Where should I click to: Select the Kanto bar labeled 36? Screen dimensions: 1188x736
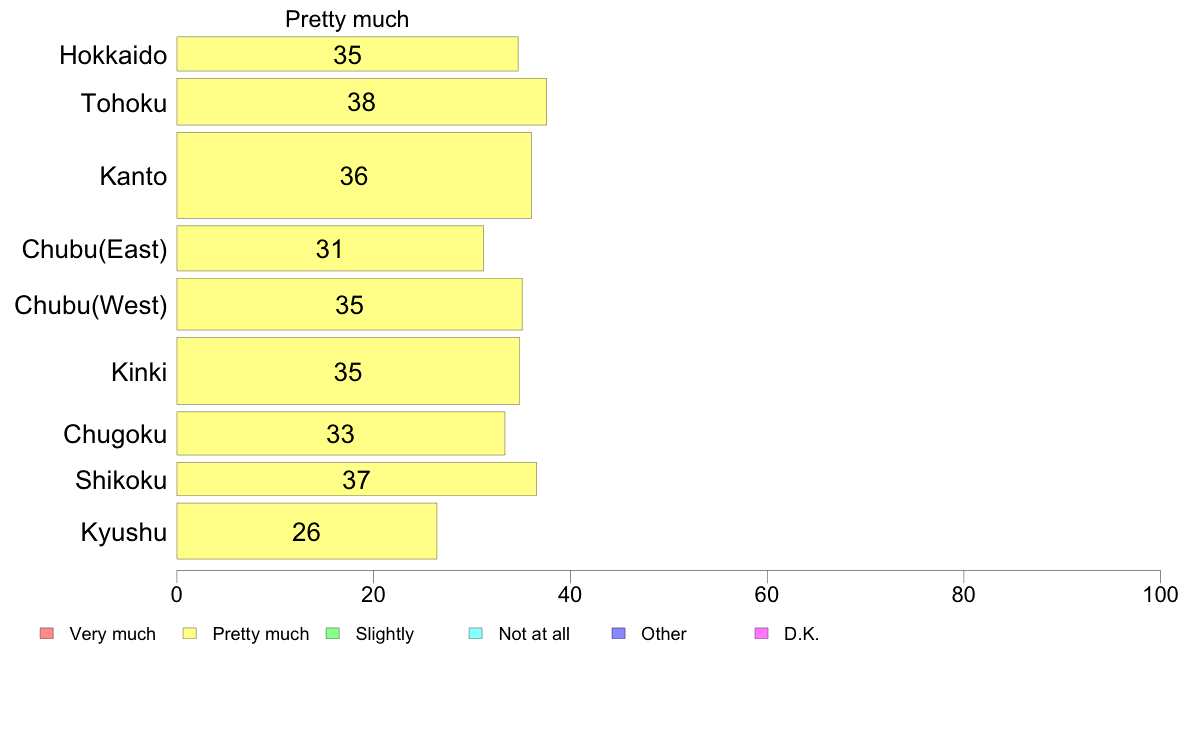pyautogui.click(x=354, y=176)
